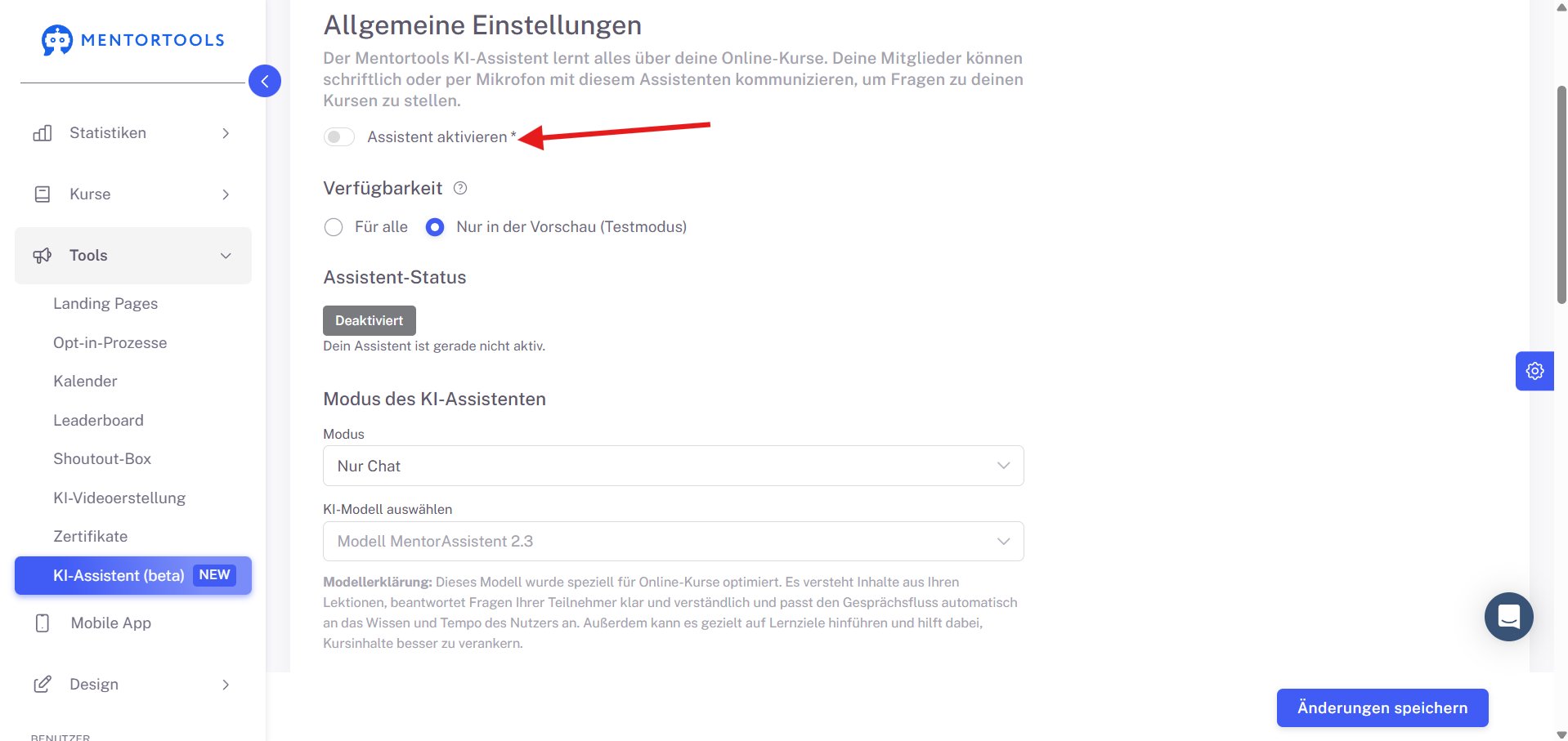
Task: Collapse sidebar with blue arrow button
Action: pyautogui.click(x=265, y=81)
